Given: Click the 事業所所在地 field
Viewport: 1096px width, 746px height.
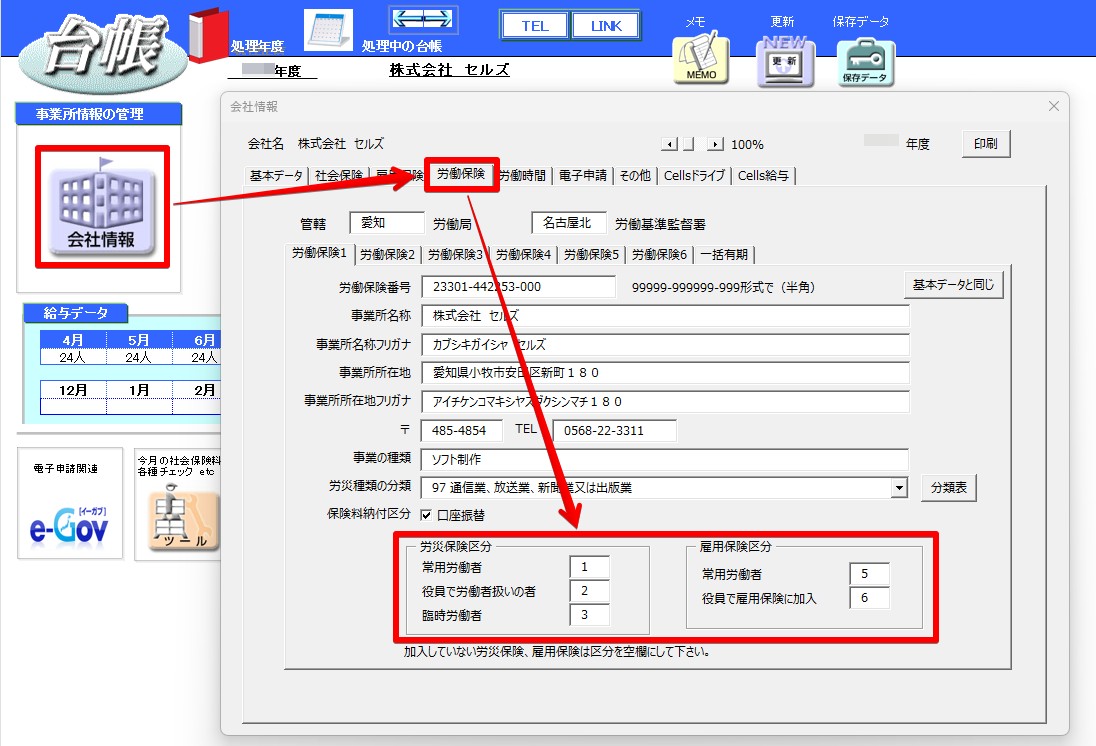Looking at the screenshot, I should 665,373.
